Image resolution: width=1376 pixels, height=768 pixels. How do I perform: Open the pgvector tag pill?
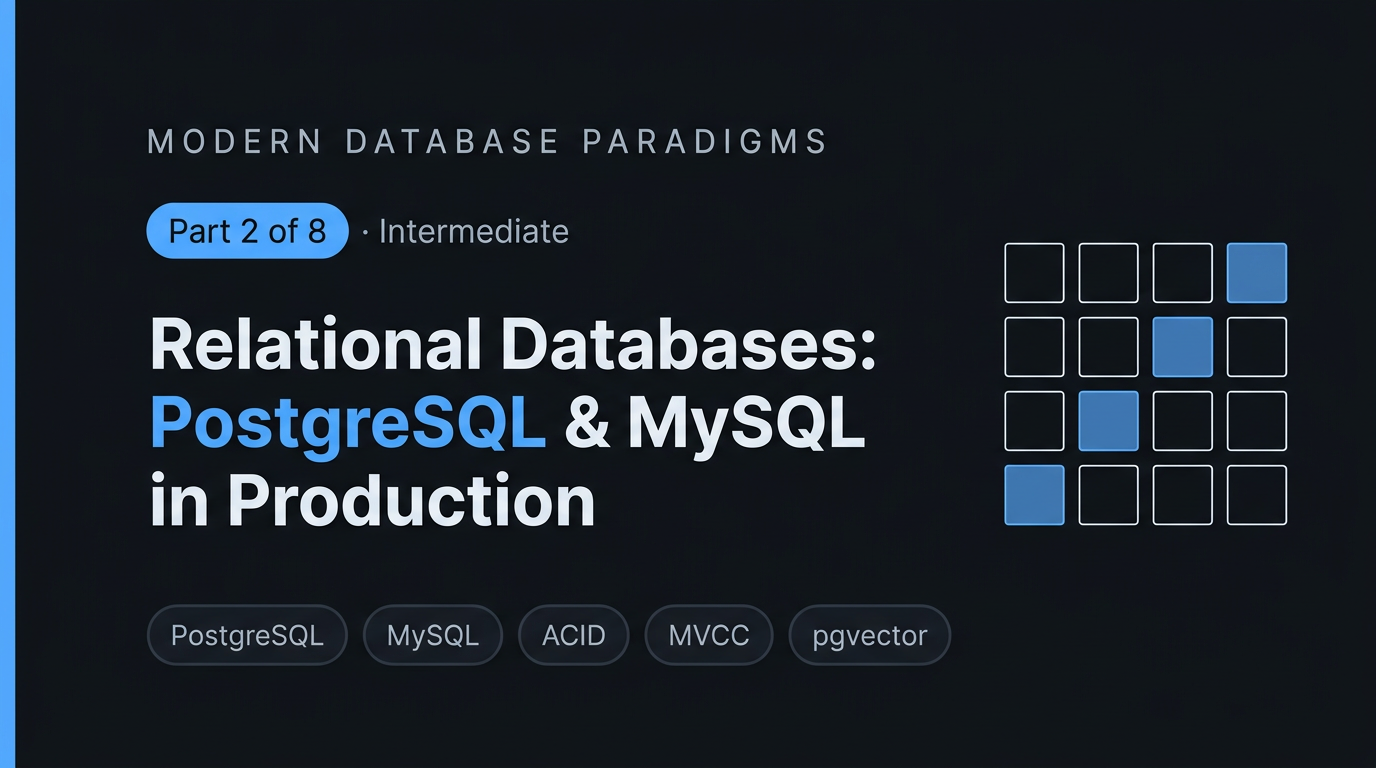pyautogui.click(x=869, y=635)
